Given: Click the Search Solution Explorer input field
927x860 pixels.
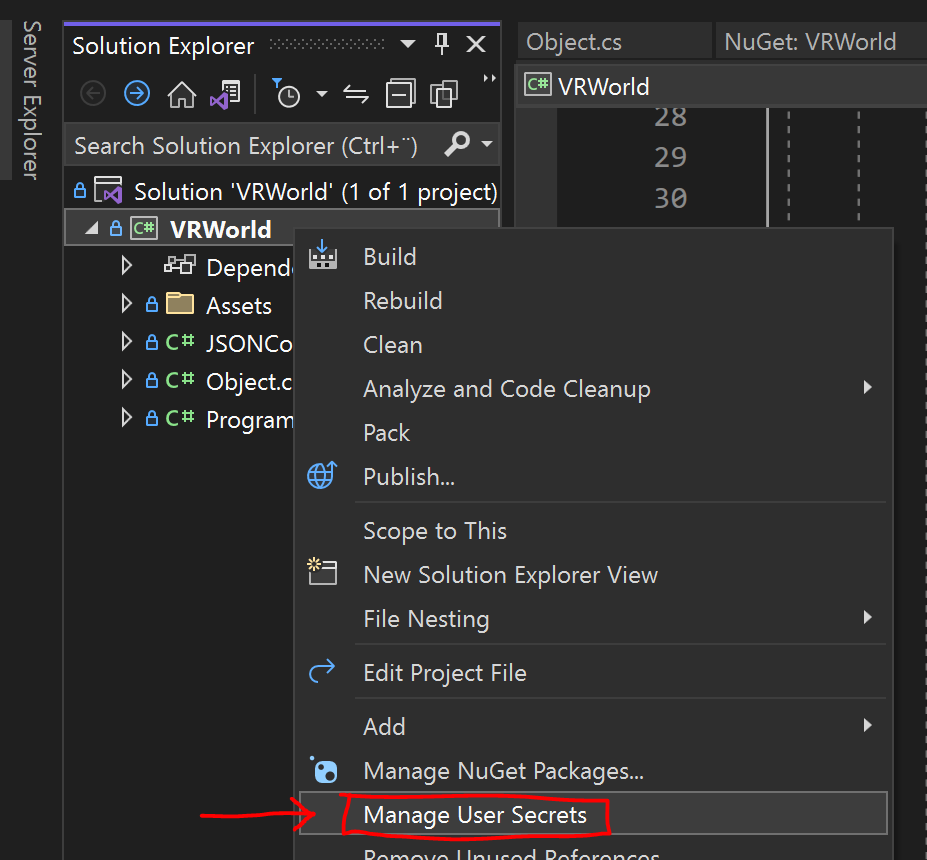Looking at the screenshot, I should click(x=254, y=145).
